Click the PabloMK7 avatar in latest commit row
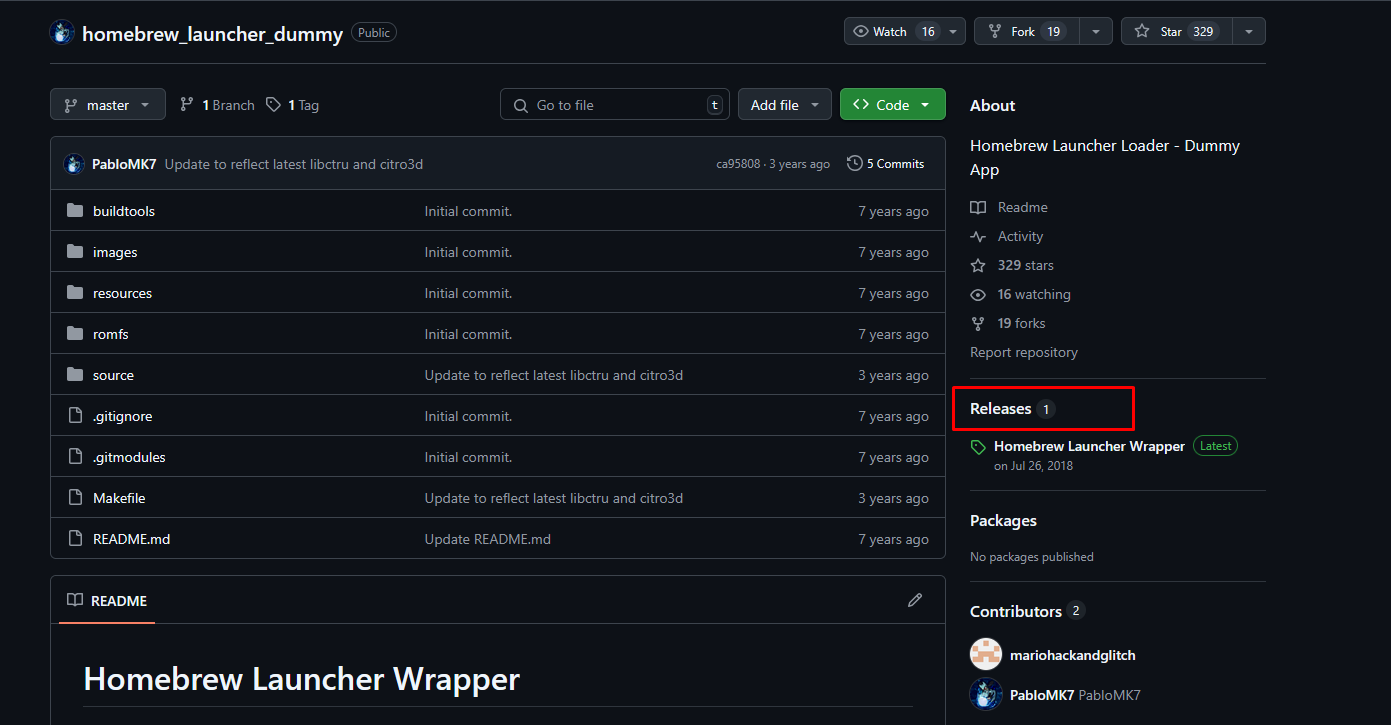The image size is (1391, 725). (x=74, y=164)
